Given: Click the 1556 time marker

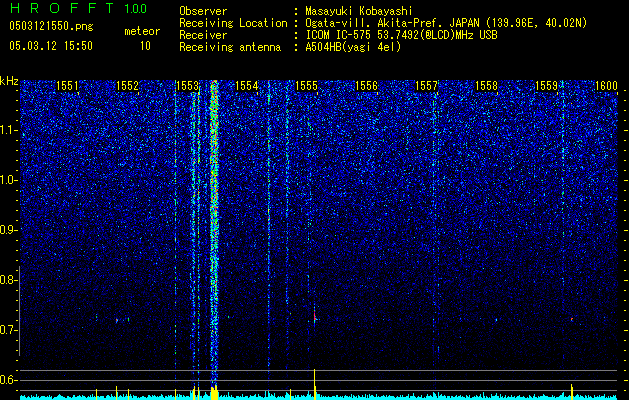Looking at the screenshot, I should pyautogui.click(x=367, y=85).
